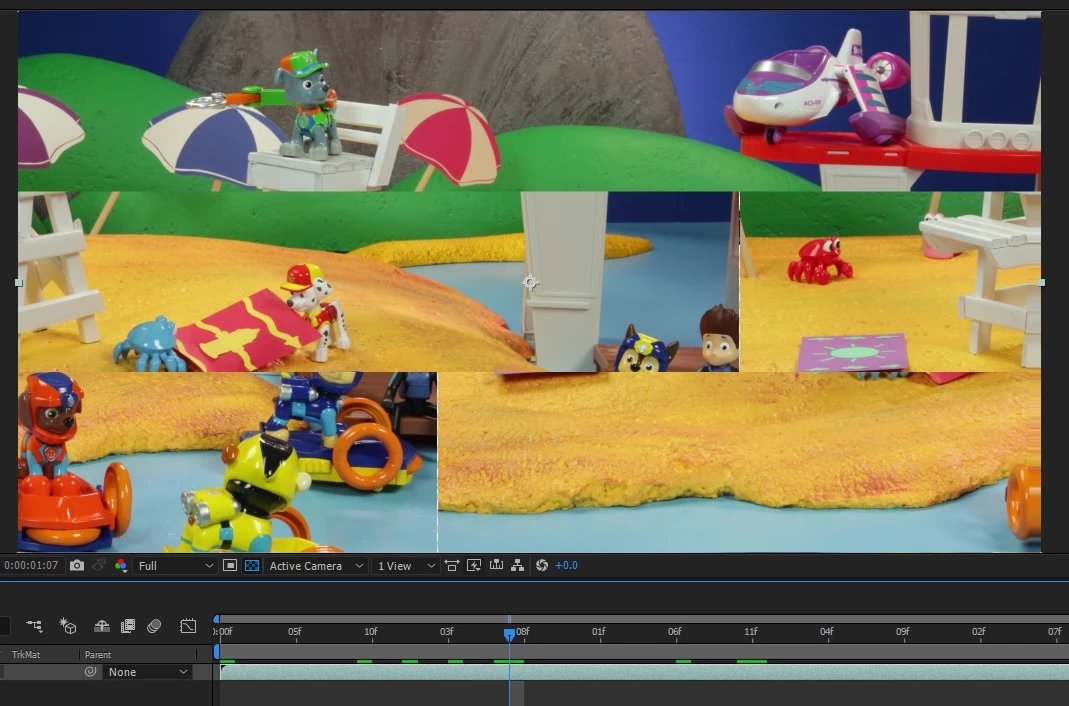Screen dimensions: 1069x706
Task: Click the TrkMat column header
Action: tap(26, 654)
